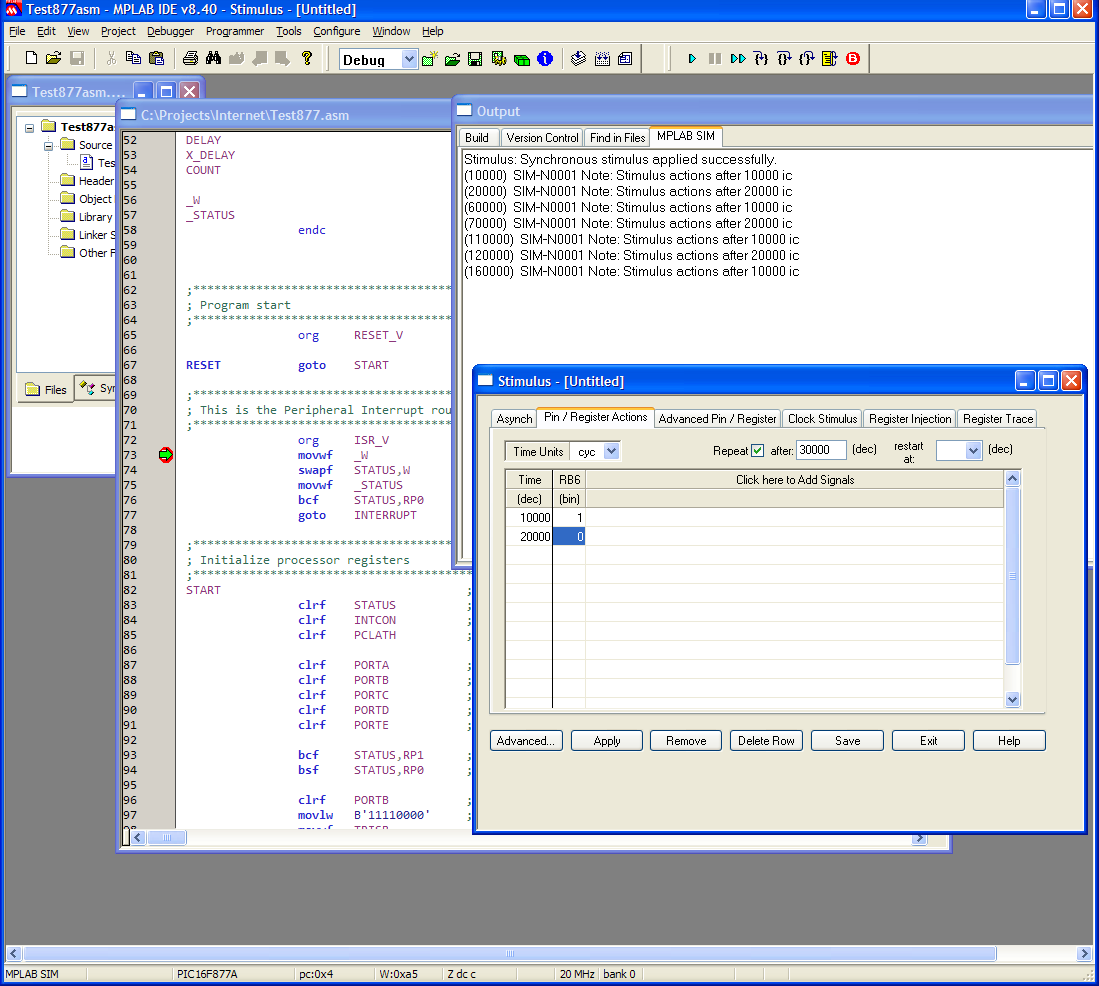Switch to the Register Trace tab
This screenshot has width=1099, height=986.
[x=997, y=418]
